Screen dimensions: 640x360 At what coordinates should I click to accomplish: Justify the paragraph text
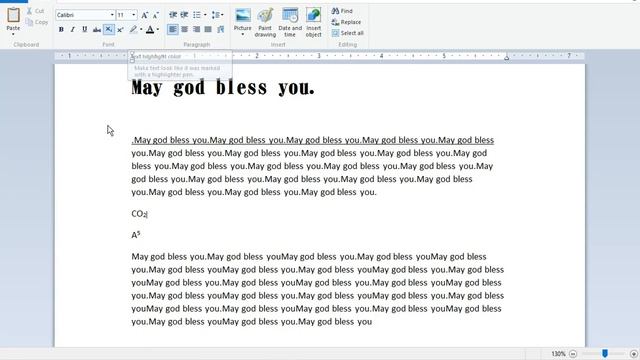(208, 29)
